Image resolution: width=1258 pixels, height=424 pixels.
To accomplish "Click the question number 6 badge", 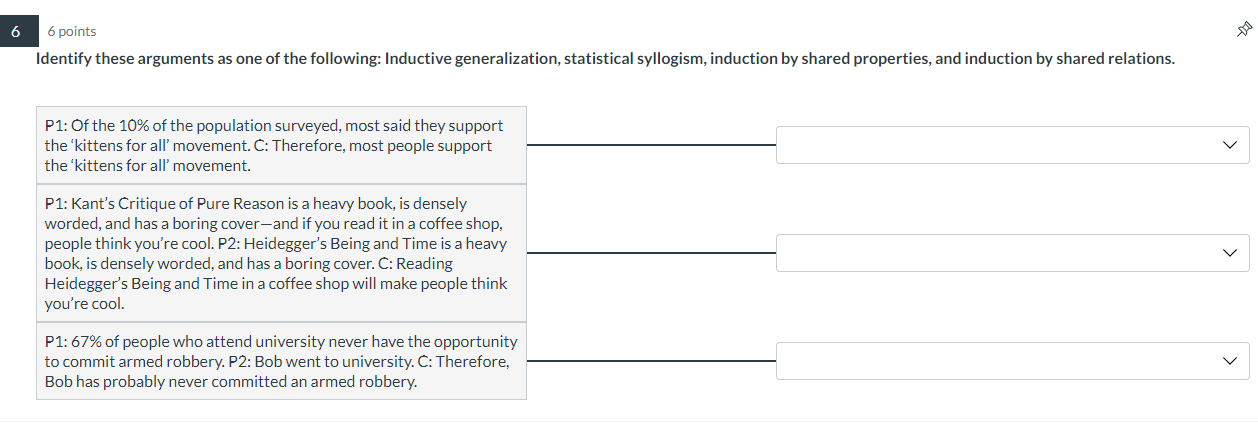I will tap(16, 31).
